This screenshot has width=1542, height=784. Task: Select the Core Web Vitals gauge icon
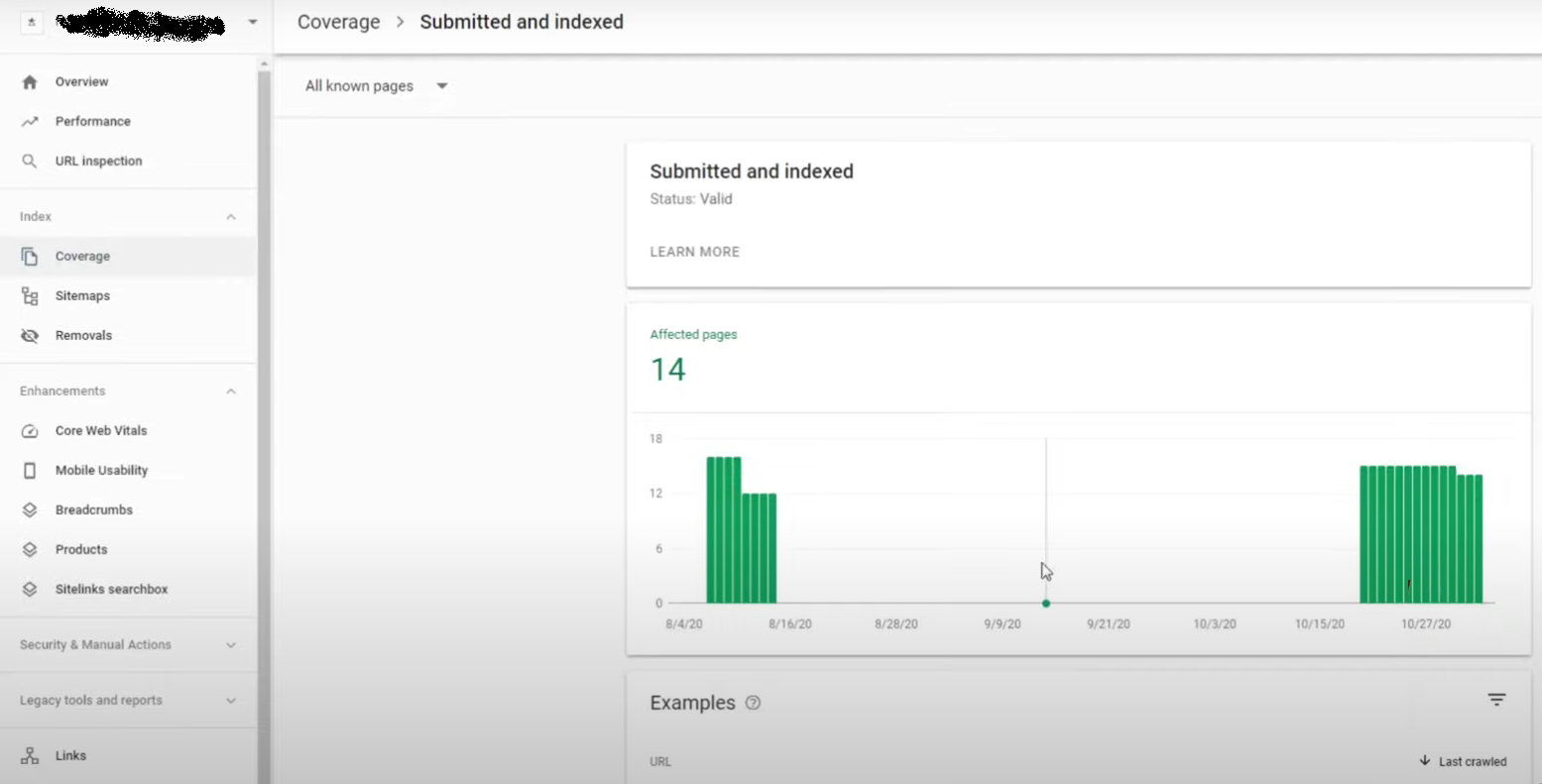click(x=31, y=430)
